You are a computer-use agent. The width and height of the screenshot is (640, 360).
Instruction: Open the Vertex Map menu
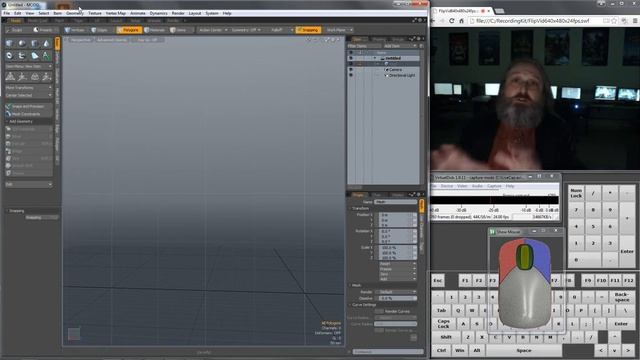pyautogui.click(x=116, y=13)
